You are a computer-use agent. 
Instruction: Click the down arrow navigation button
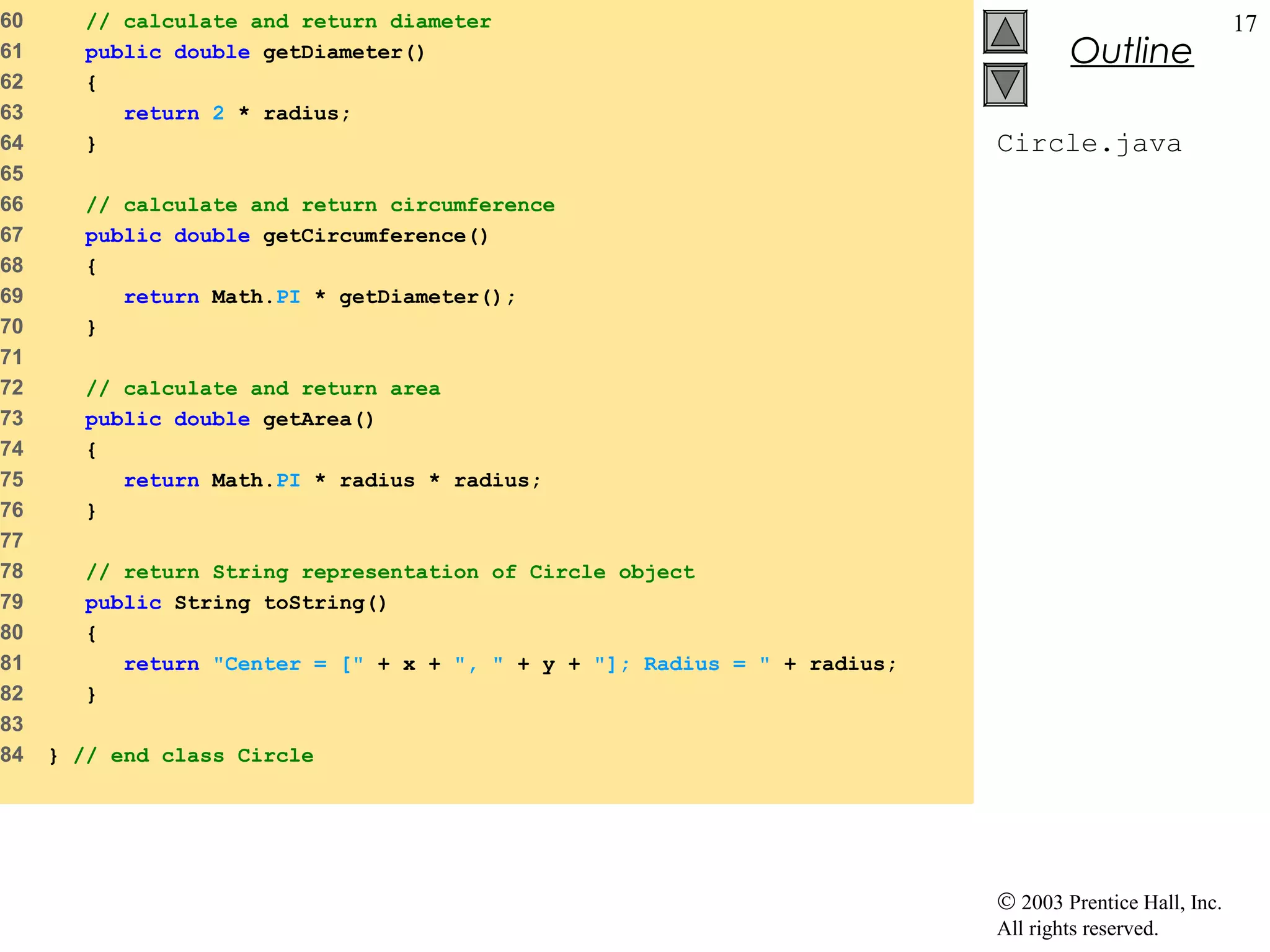pos(1005,84)
